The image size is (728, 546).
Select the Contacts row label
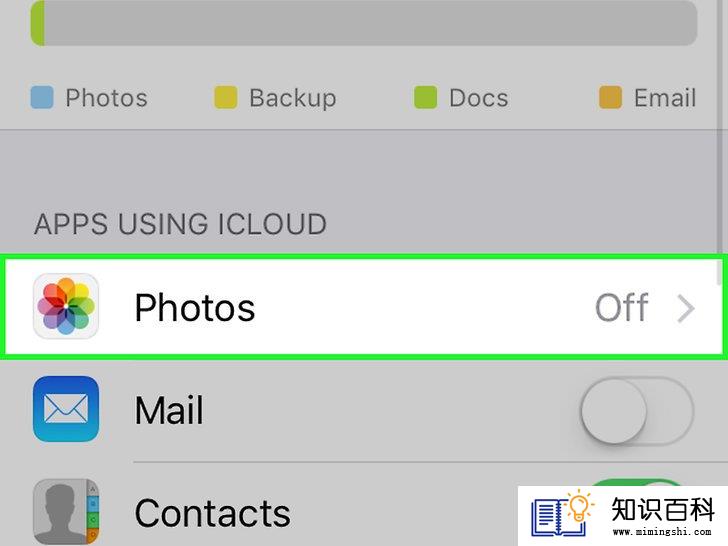[x=213, y=513]
